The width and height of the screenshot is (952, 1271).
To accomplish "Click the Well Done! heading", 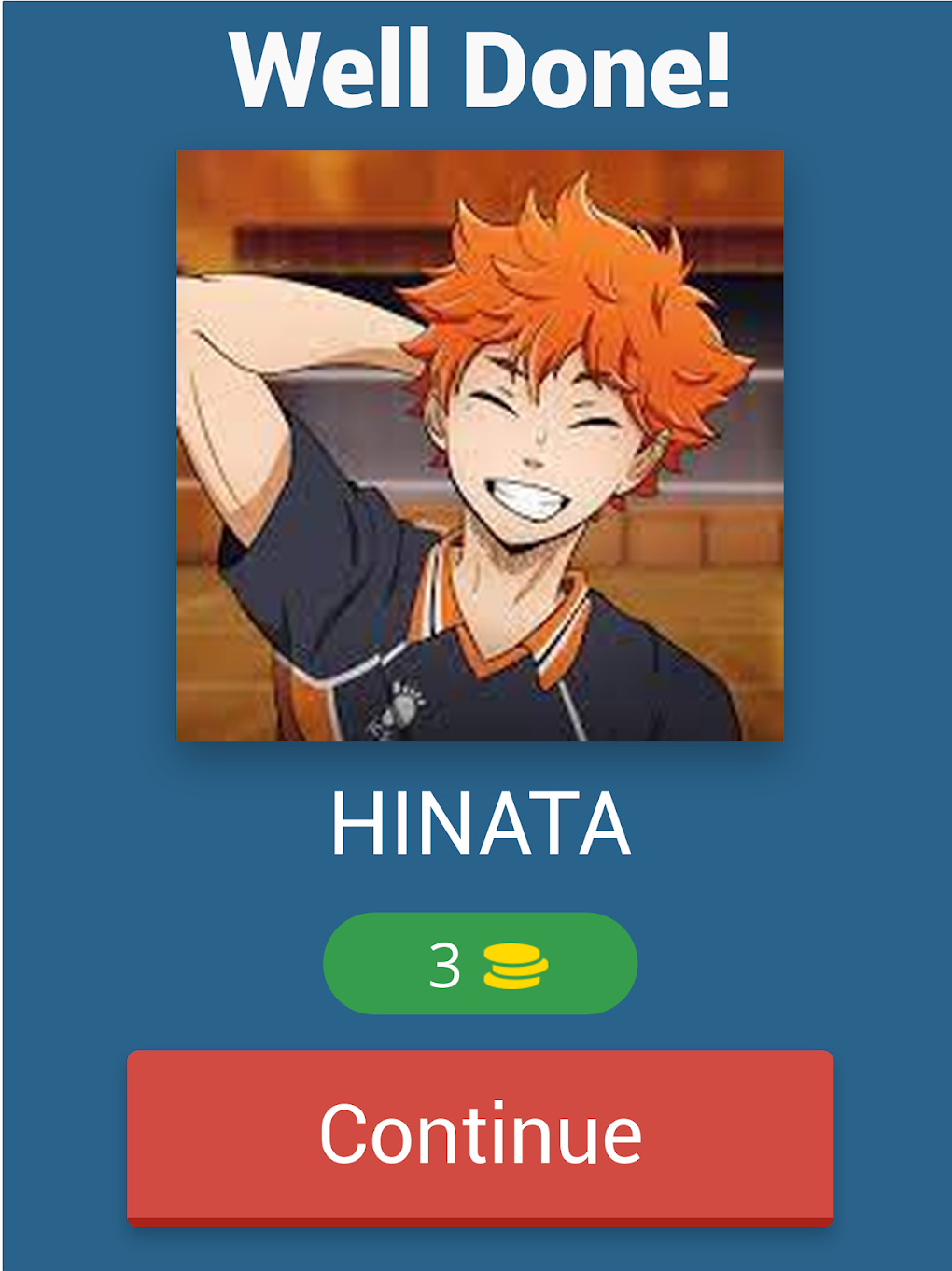I will coord(480,69).
